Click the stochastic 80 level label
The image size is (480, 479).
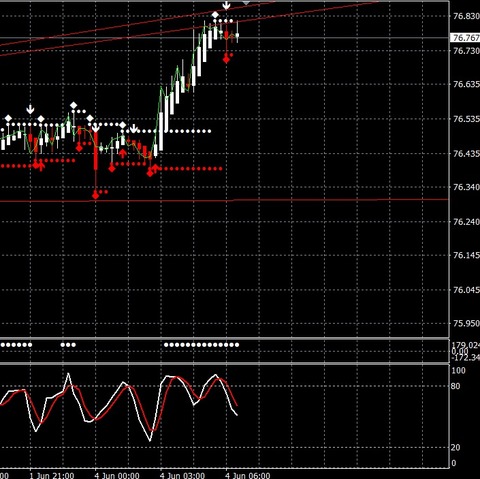click(455, 386)
